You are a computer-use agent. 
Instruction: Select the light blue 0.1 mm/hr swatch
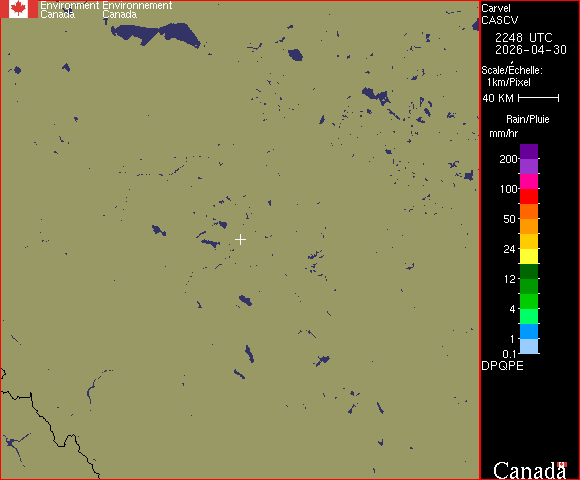529,347
